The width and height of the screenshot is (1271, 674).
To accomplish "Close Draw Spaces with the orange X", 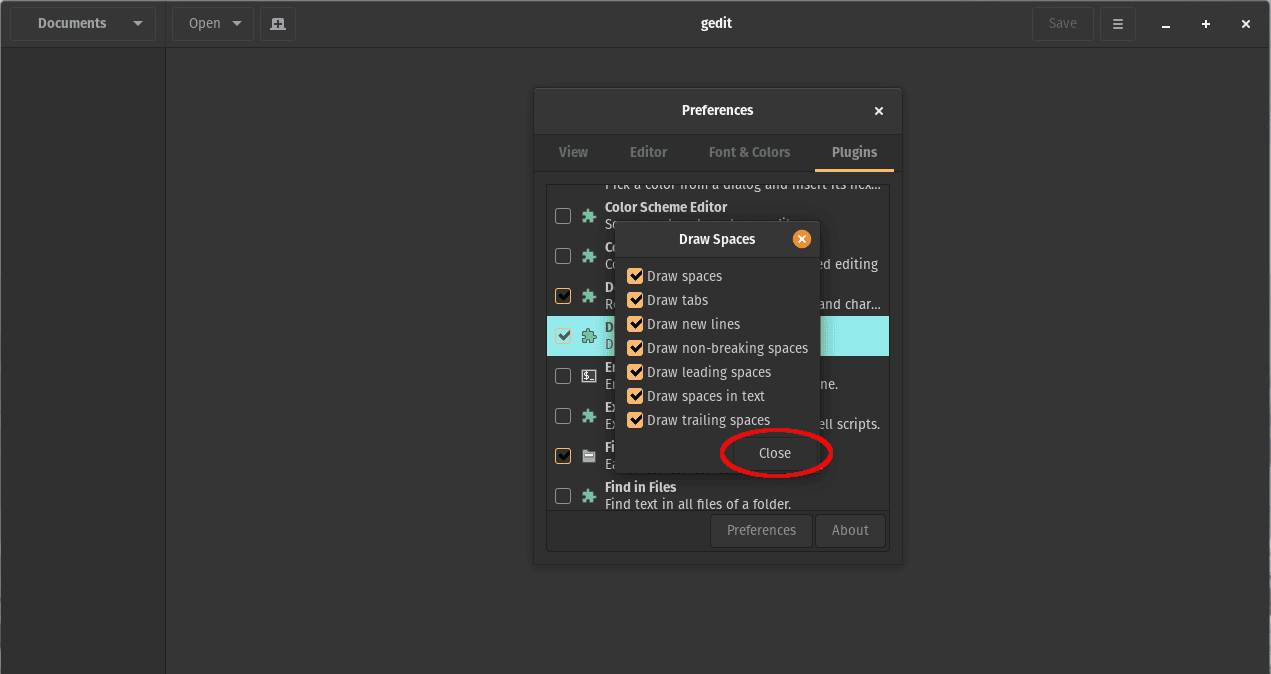I will point(801,239).
